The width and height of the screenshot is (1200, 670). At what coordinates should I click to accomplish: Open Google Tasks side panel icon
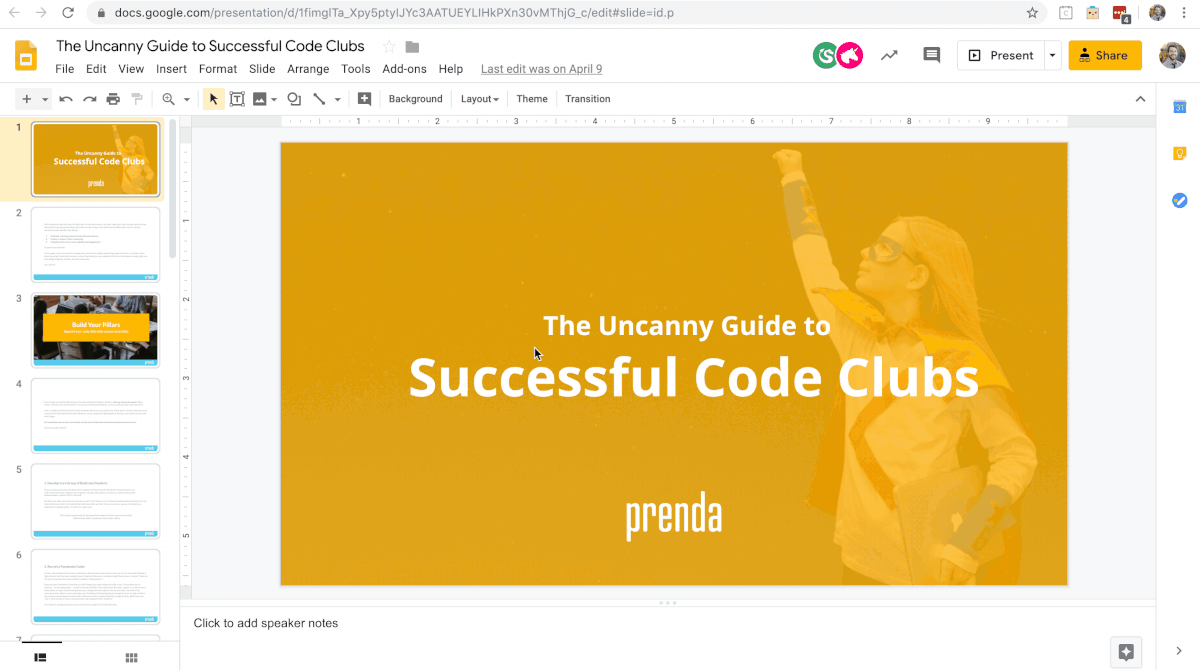1179,200
